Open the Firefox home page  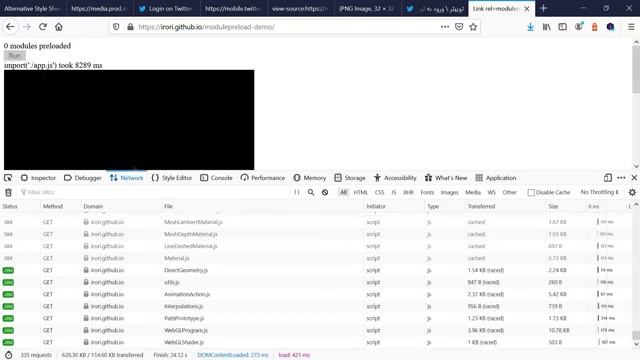coord(59,27)
